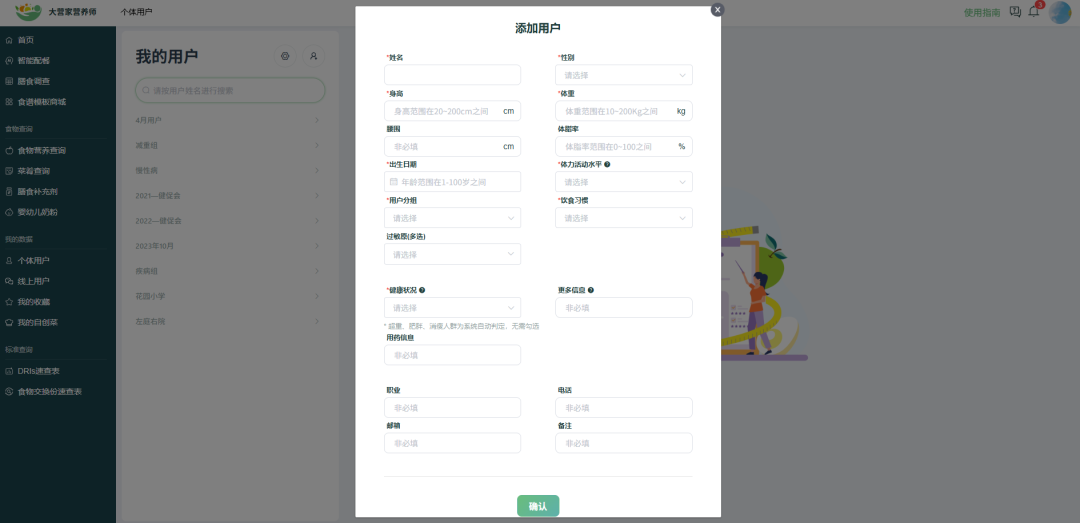
Task: Click the 更多信息 input field
Action: [624, 307]
